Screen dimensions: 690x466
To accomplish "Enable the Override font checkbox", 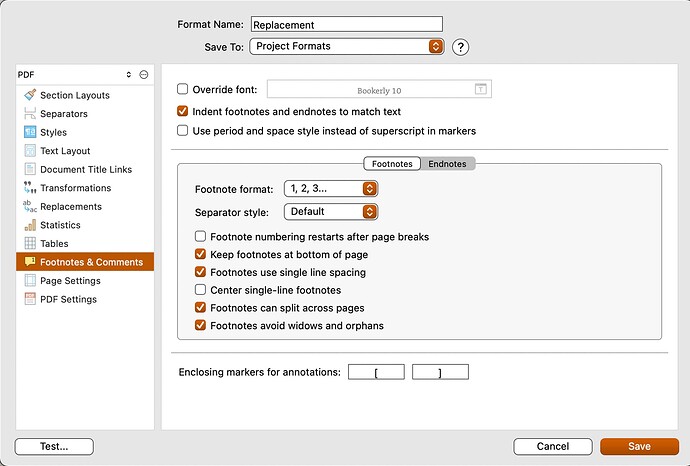I will pos(182,89).
